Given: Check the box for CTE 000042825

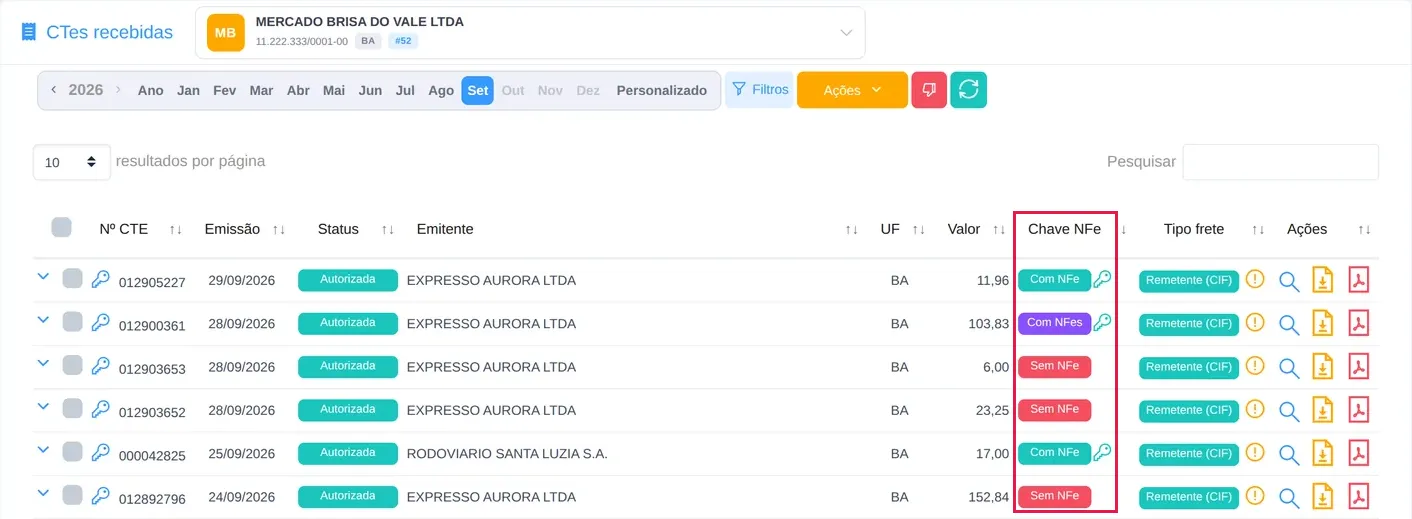Looking at the screenshot, I should click(72, 451).
